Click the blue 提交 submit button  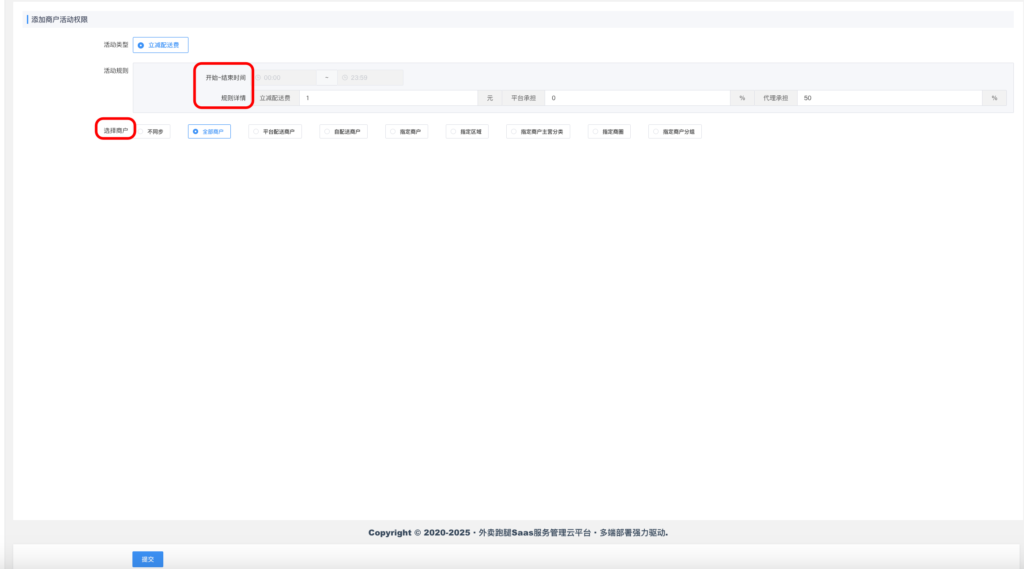click(x=148, y=559)
